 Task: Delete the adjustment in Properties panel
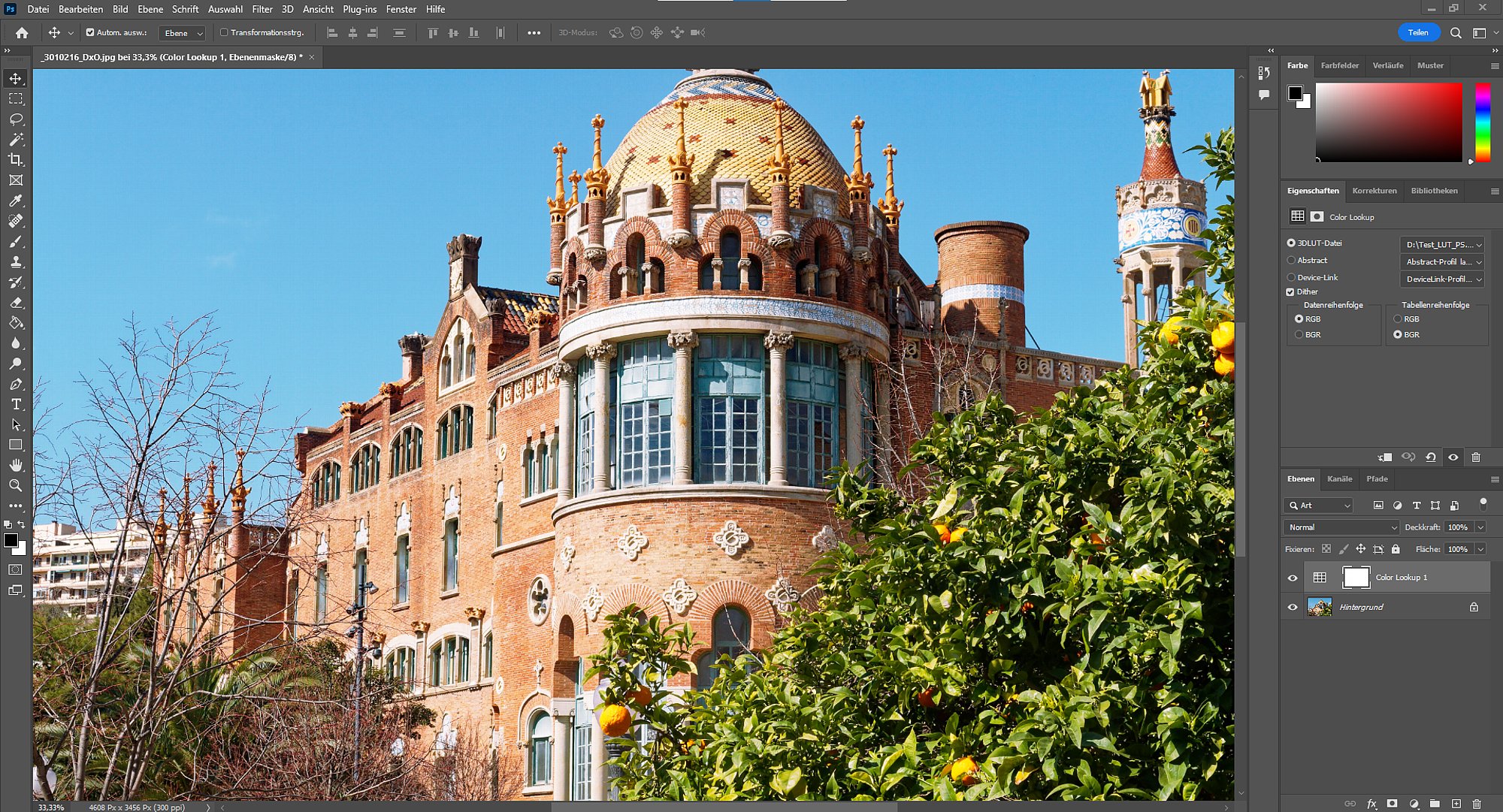click(x=1476, y=457)
